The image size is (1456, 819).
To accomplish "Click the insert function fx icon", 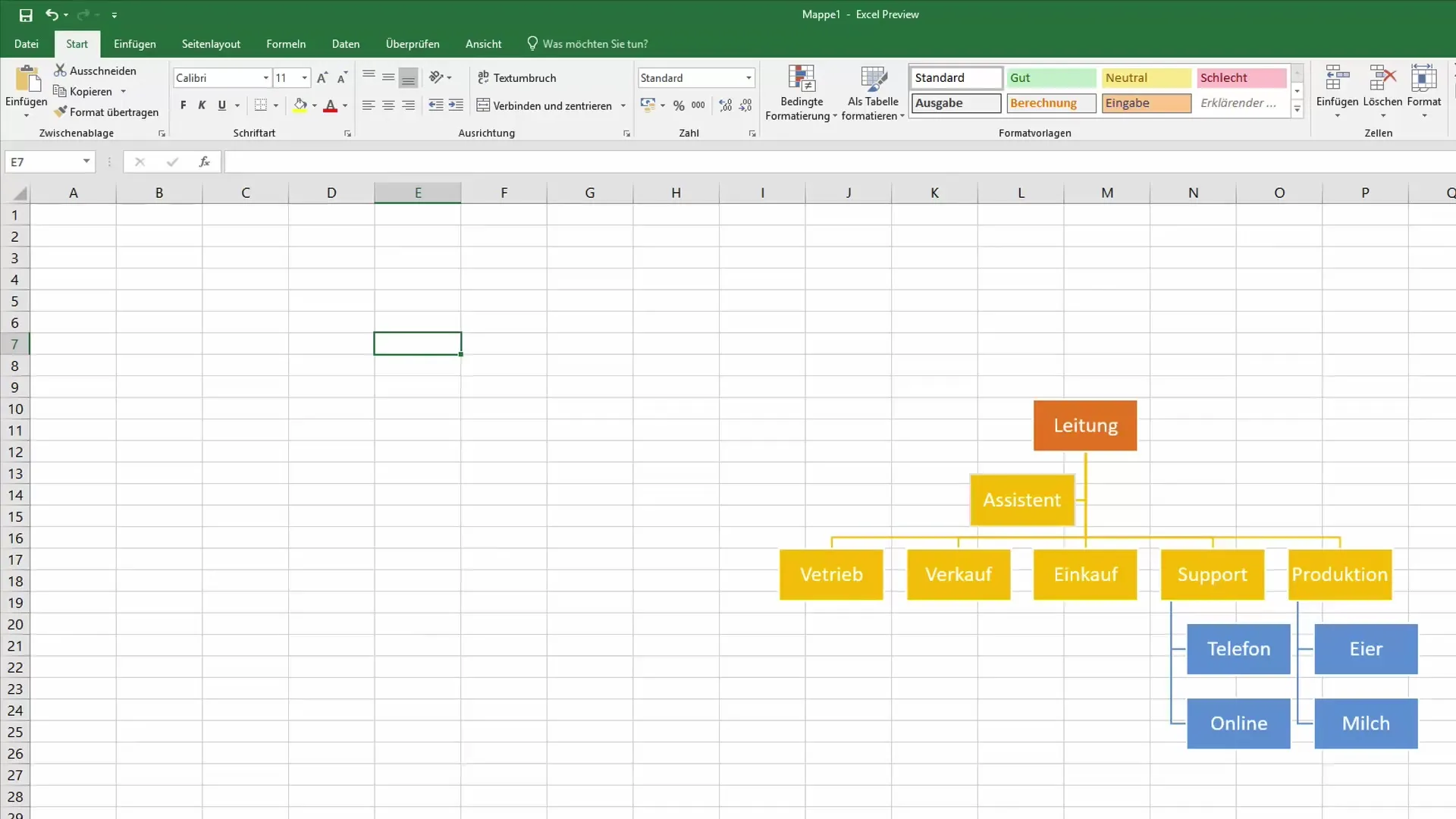I will (x=204, y=162).
